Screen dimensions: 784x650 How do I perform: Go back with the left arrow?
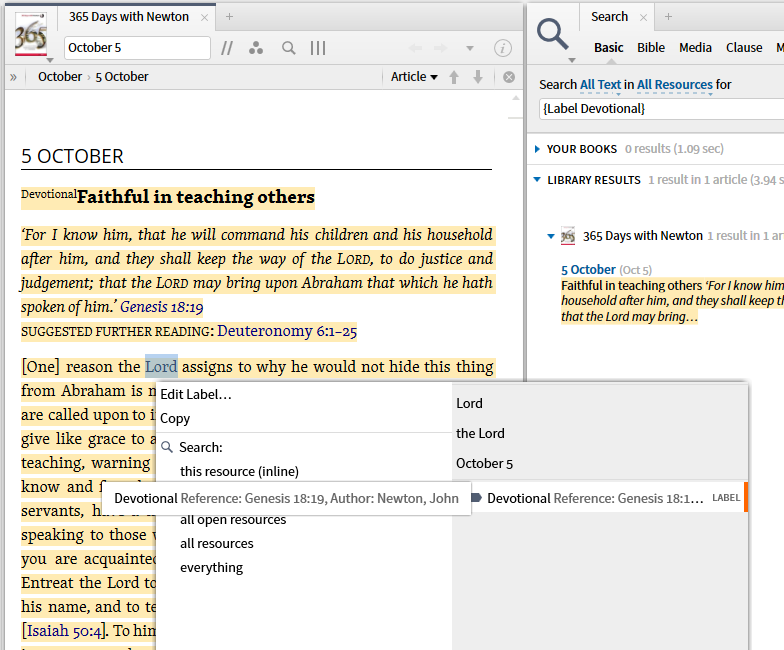pos(415,48)
